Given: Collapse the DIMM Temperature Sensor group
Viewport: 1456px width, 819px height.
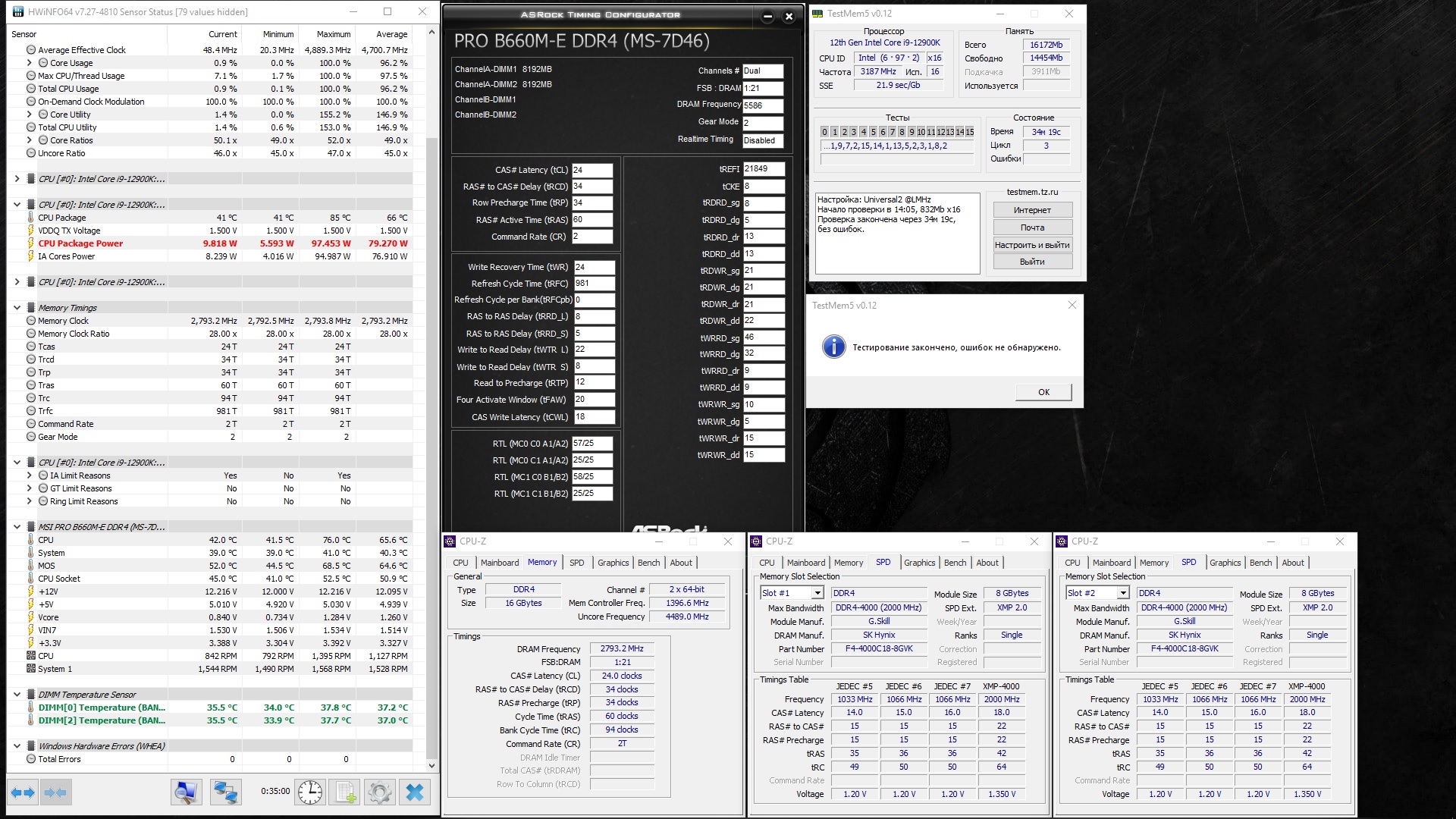Looking at the screenshot, I should tap(17, 695).
